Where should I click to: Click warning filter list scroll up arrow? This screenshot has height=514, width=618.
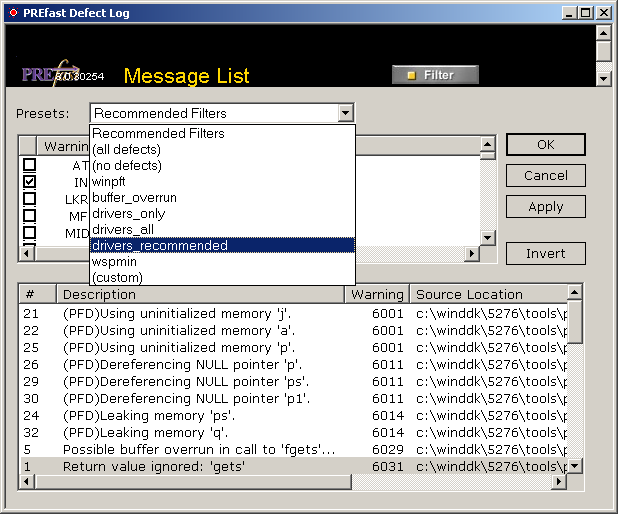pos(488,144)
